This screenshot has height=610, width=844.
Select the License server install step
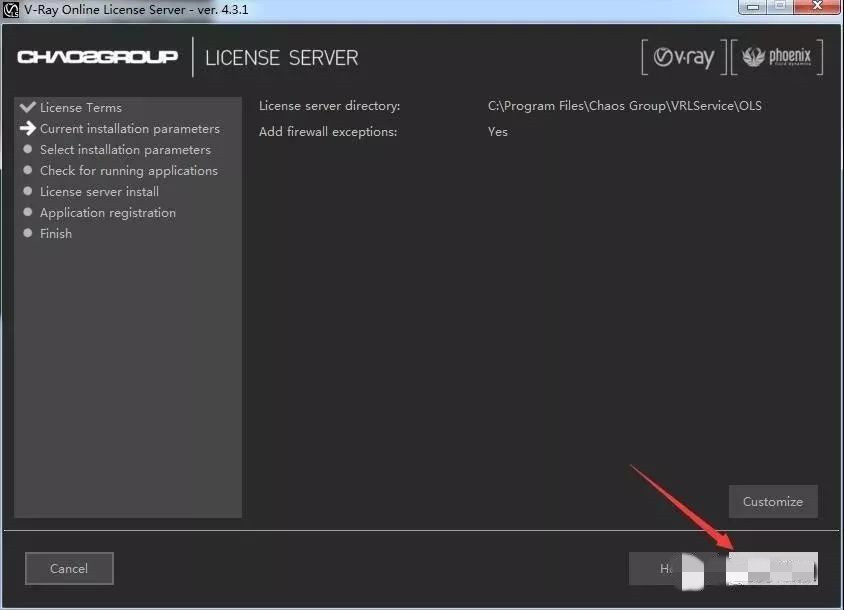tap(99, 191)
